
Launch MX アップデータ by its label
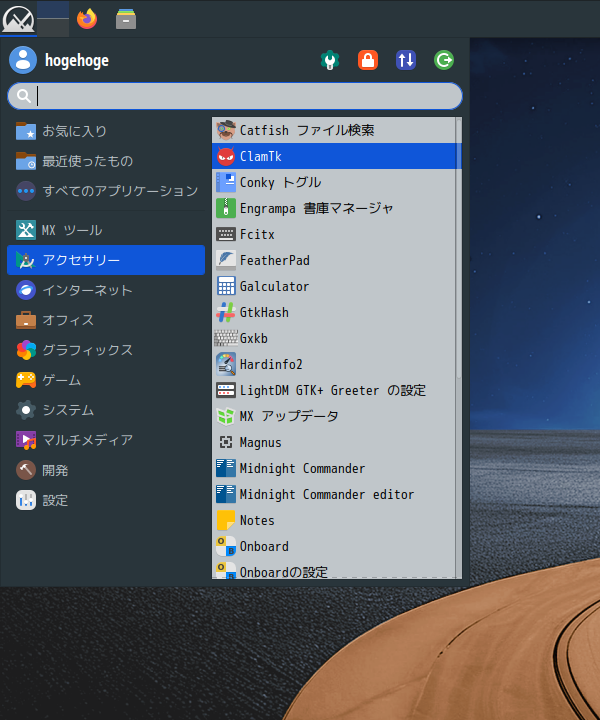[289, 416]
